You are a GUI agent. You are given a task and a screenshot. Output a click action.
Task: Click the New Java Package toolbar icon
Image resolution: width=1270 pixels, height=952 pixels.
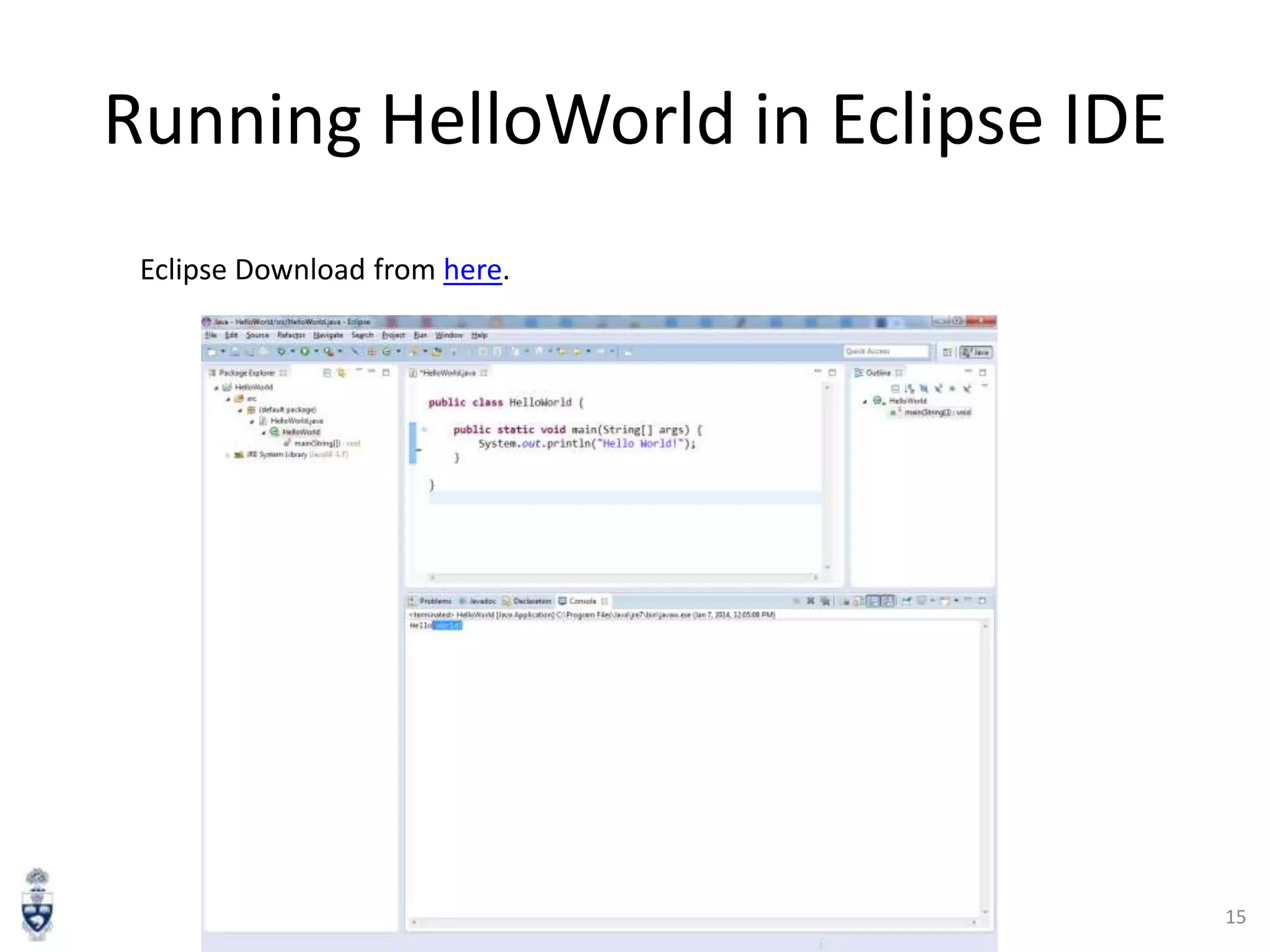(372, 352)
